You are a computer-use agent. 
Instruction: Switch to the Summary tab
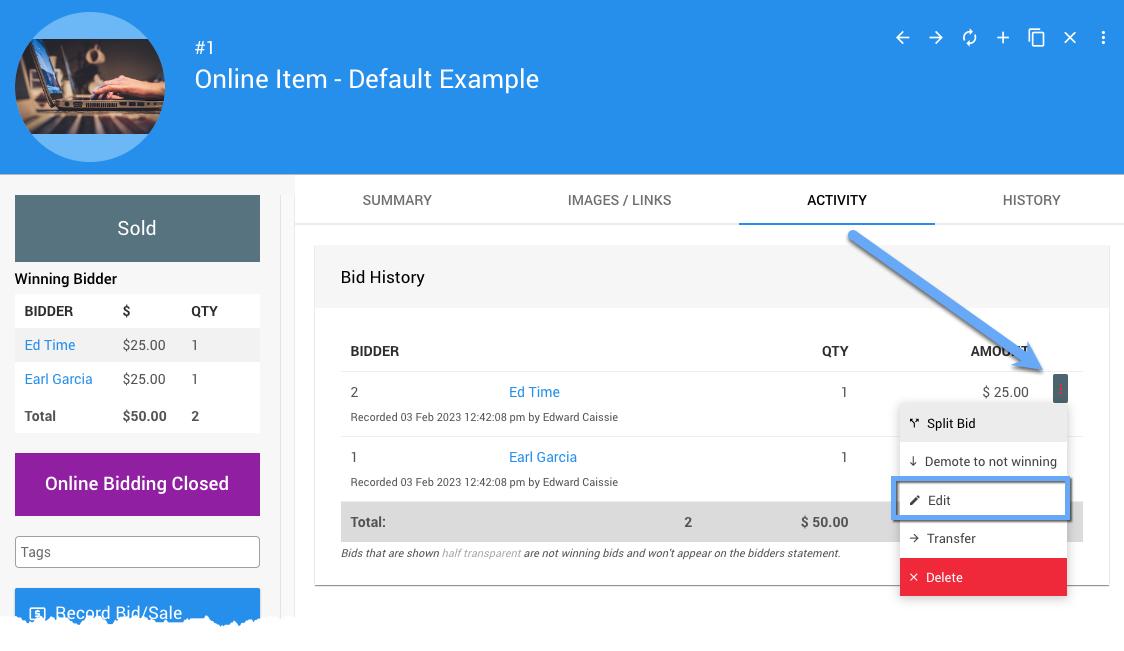point(397,200)
